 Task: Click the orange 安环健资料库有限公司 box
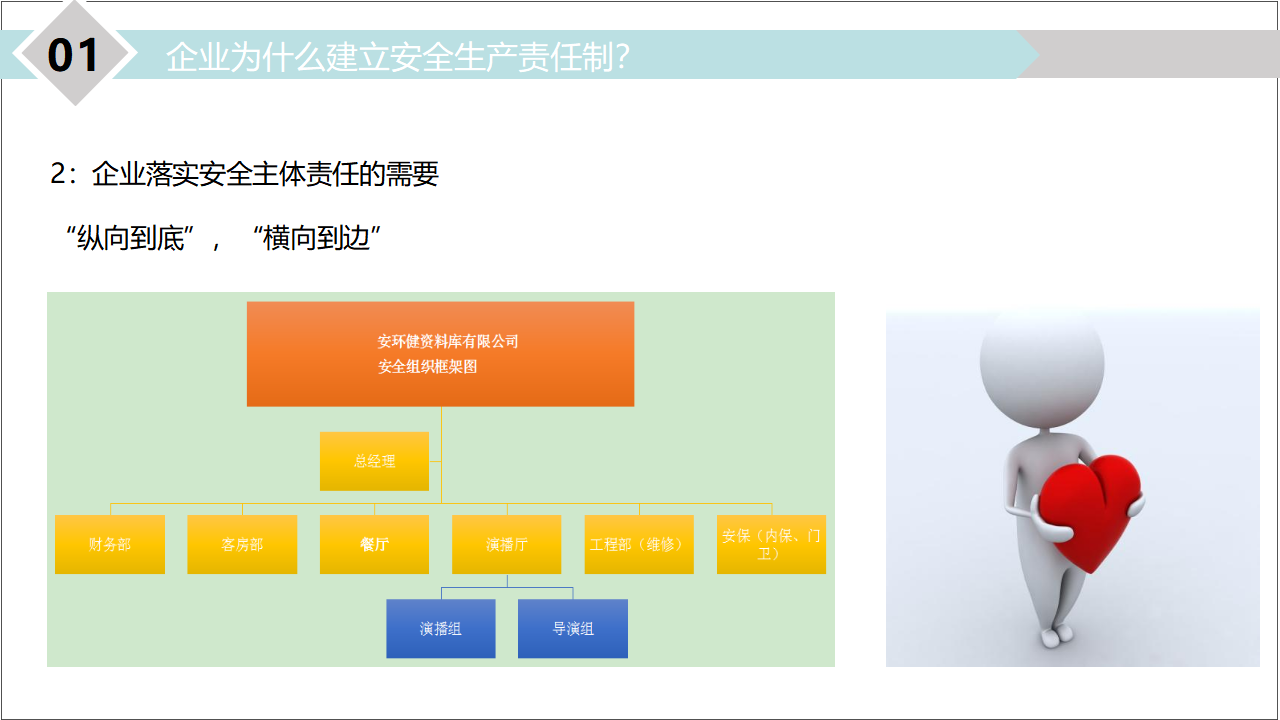coord(440,354)
